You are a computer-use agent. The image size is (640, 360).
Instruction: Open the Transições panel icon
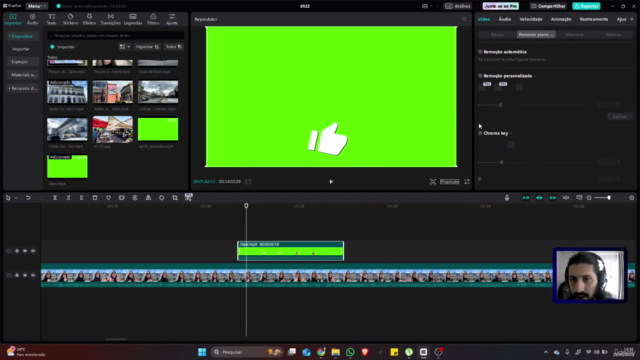(x=111, y=17)
